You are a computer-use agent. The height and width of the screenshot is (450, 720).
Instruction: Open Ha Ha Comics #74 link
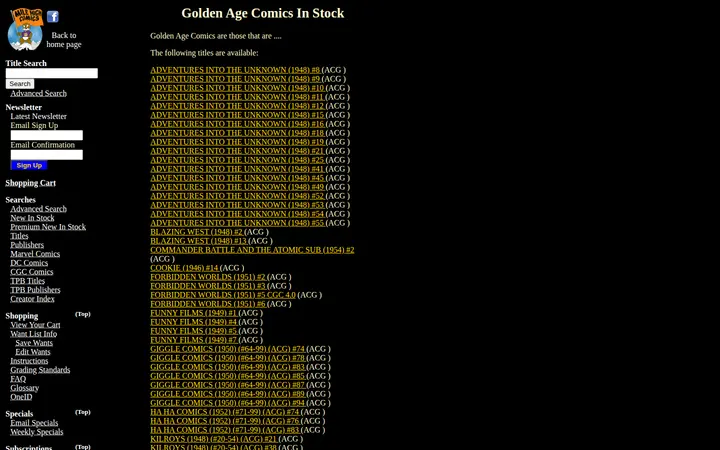(x=225, y=412)
